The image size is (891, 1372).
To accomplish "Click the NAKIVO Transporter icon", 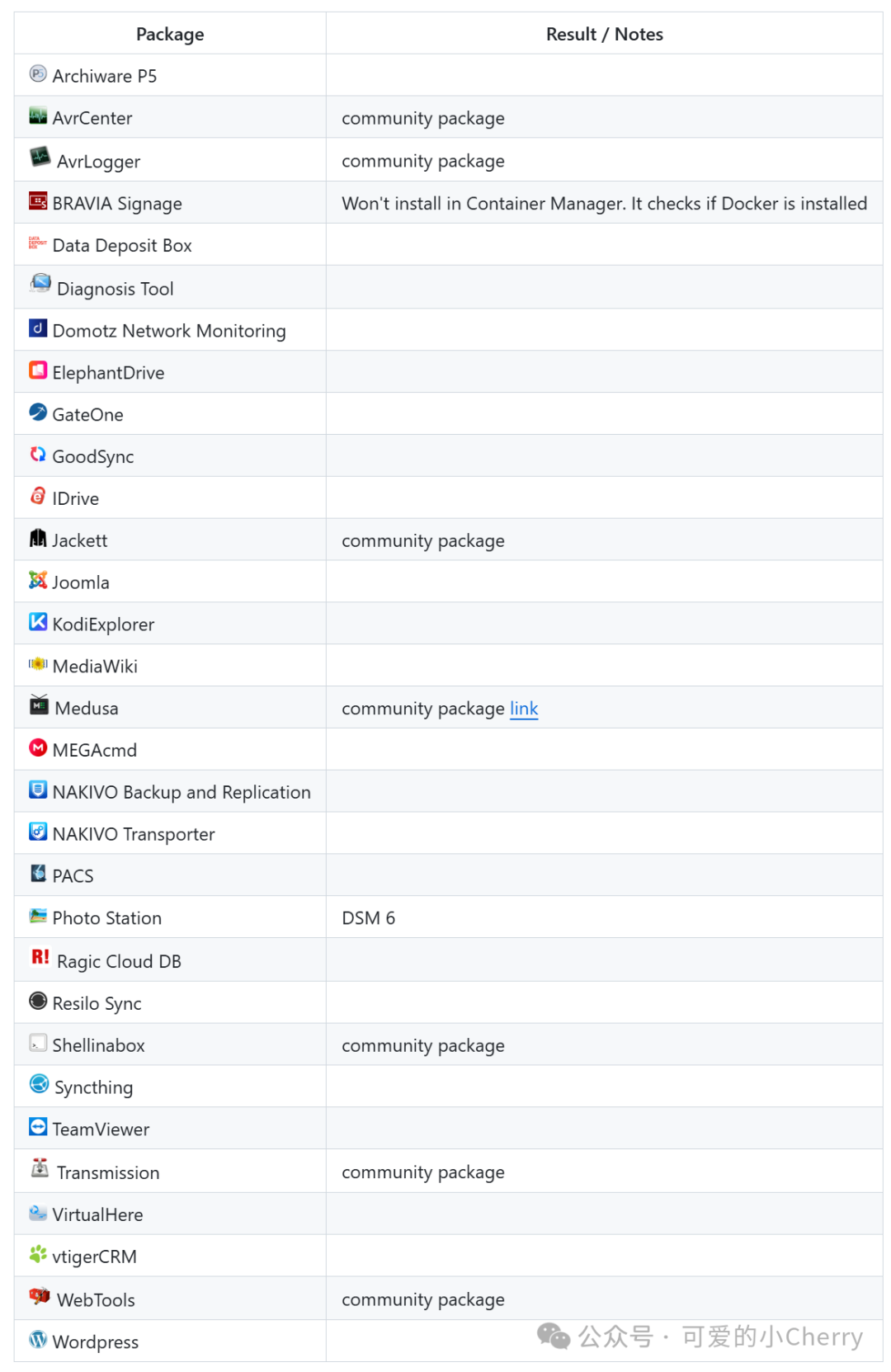I will coord(38,831).
